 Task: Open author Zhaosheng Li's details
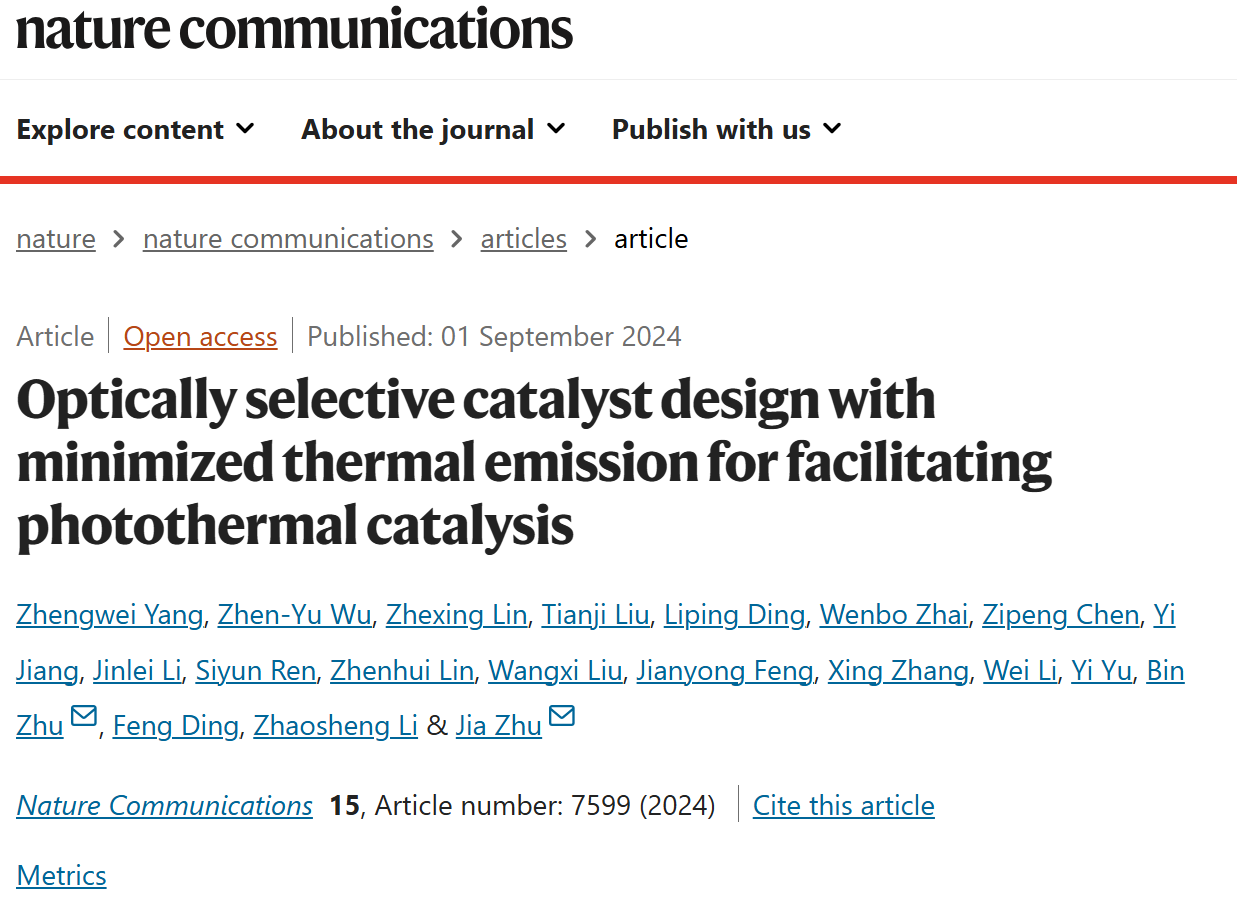[336, 726]
